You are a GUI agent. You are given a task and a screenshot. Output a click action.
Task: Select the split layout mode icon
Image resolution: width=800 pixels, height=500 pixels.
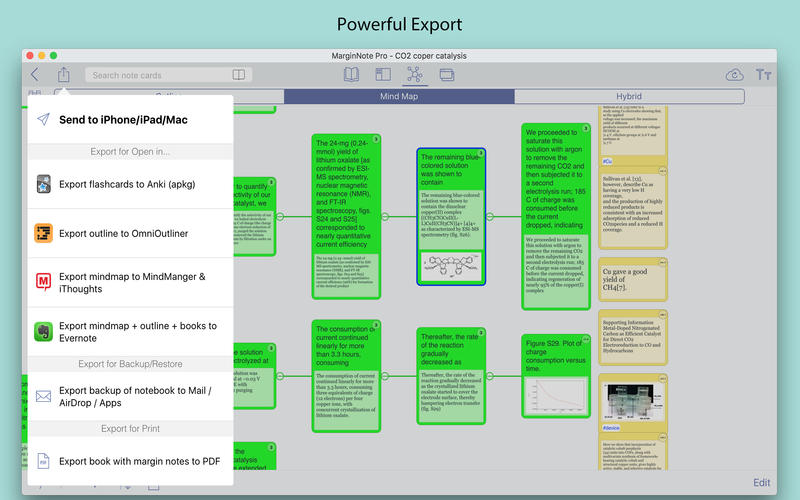click(383, 75)
